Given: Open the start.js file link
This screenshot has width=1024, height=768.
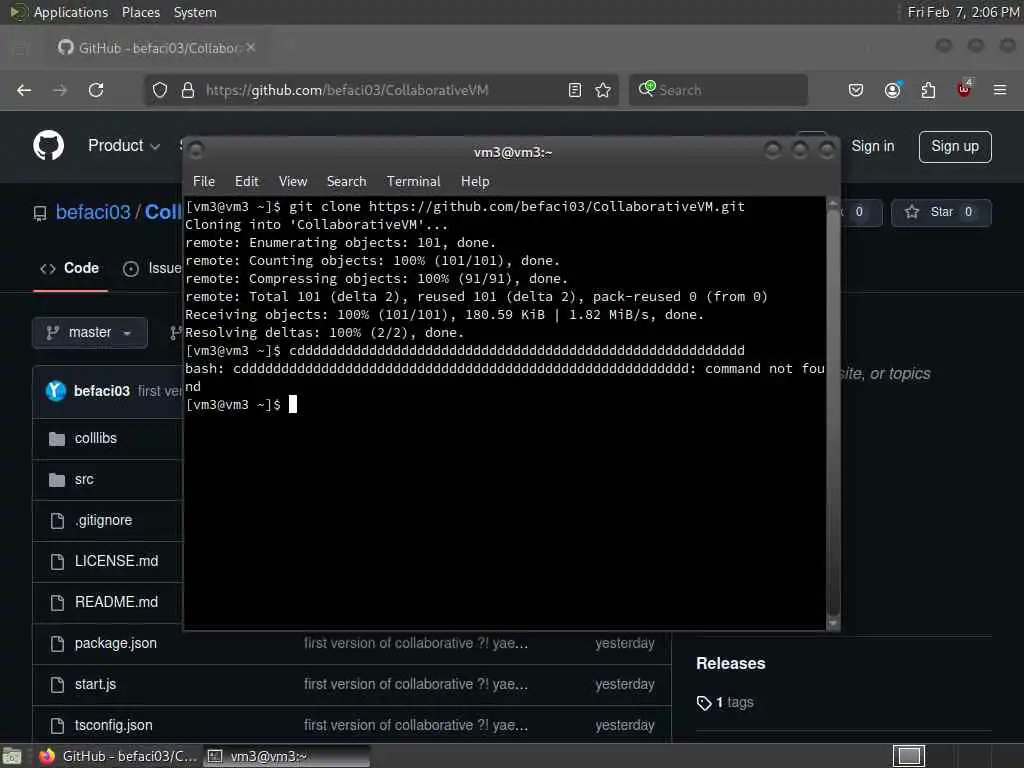Looking at the screenshot, I should (x=95, y=684).
